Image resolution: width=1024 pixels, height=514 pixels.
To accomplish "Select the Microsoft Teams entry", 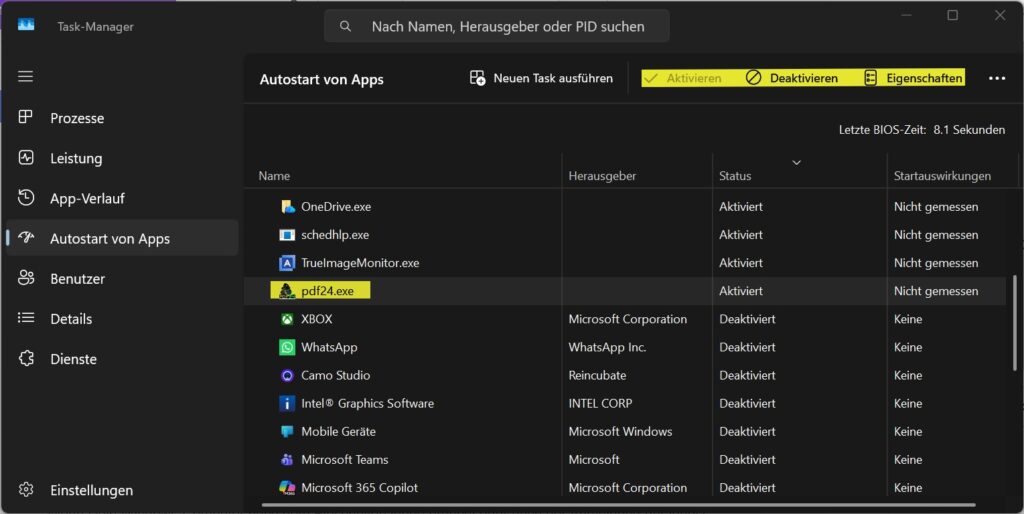I will tap(344, 459).
